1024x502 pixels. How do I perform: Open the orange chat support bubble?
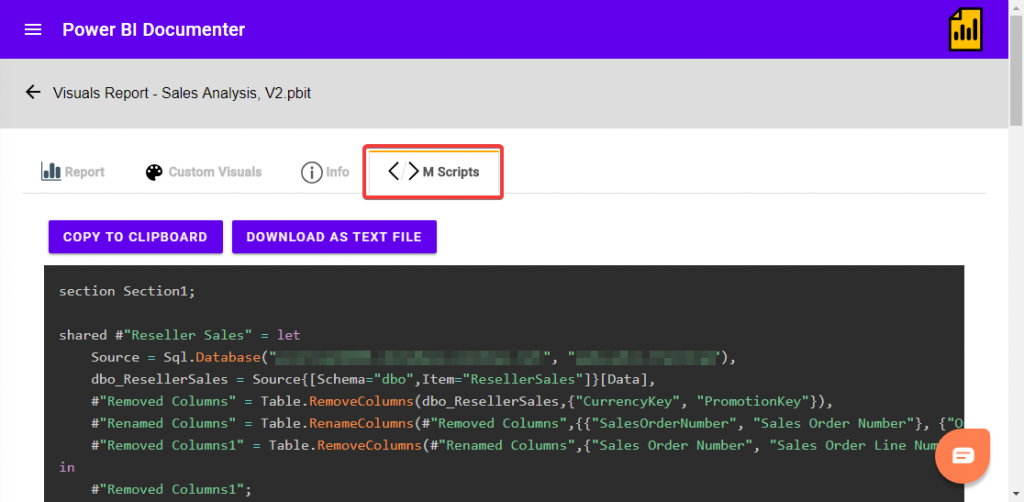963,456
